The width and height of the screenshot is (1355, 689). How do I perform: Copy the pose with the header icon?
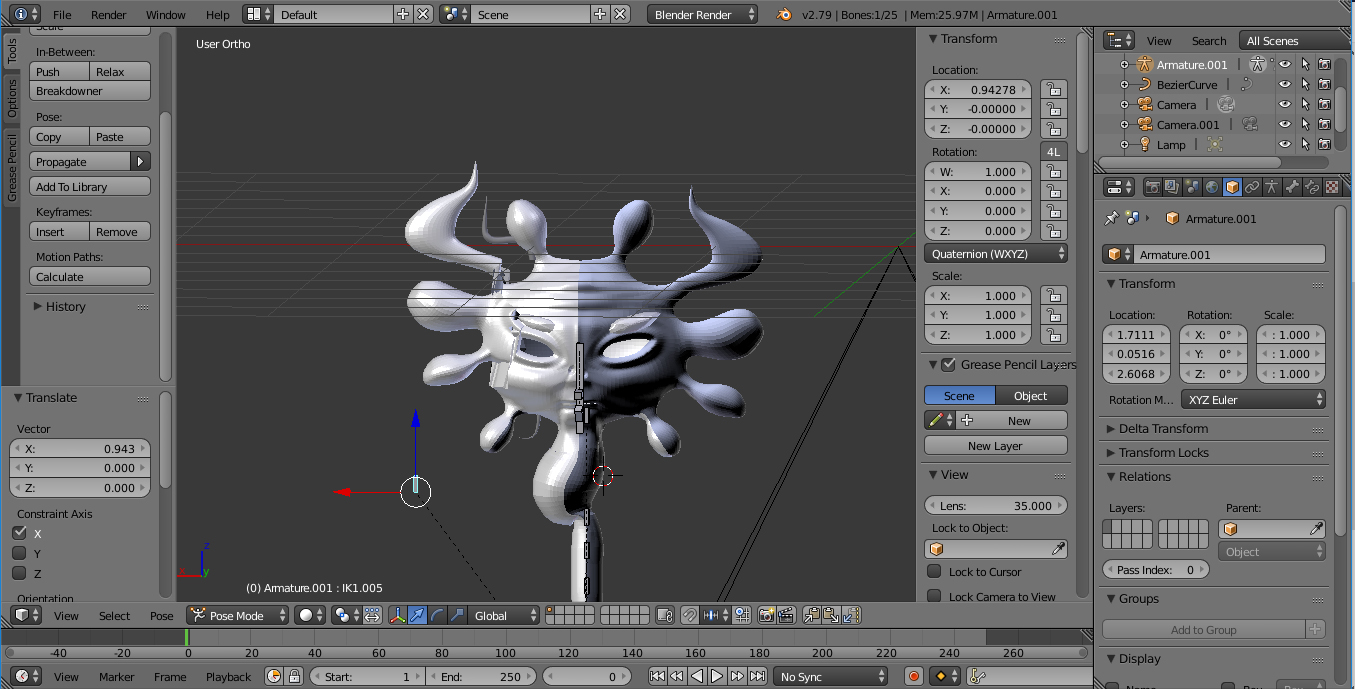click(812, 616)
